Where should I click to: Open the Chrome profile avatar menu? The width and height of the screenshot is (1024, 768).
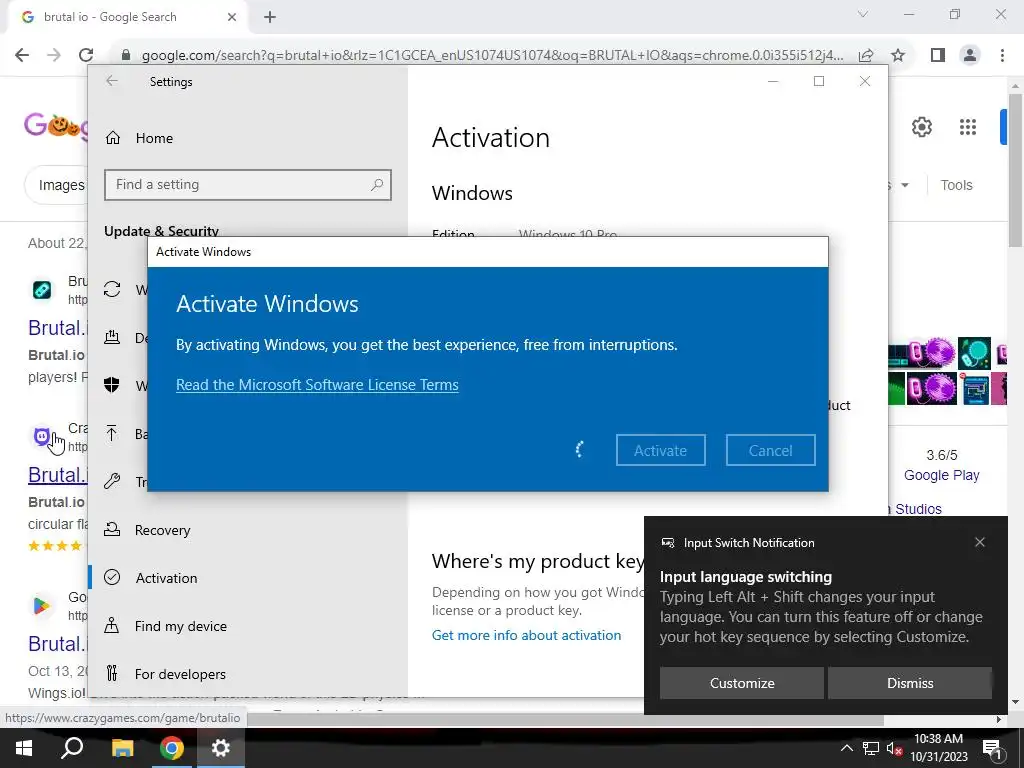[970, 56]
